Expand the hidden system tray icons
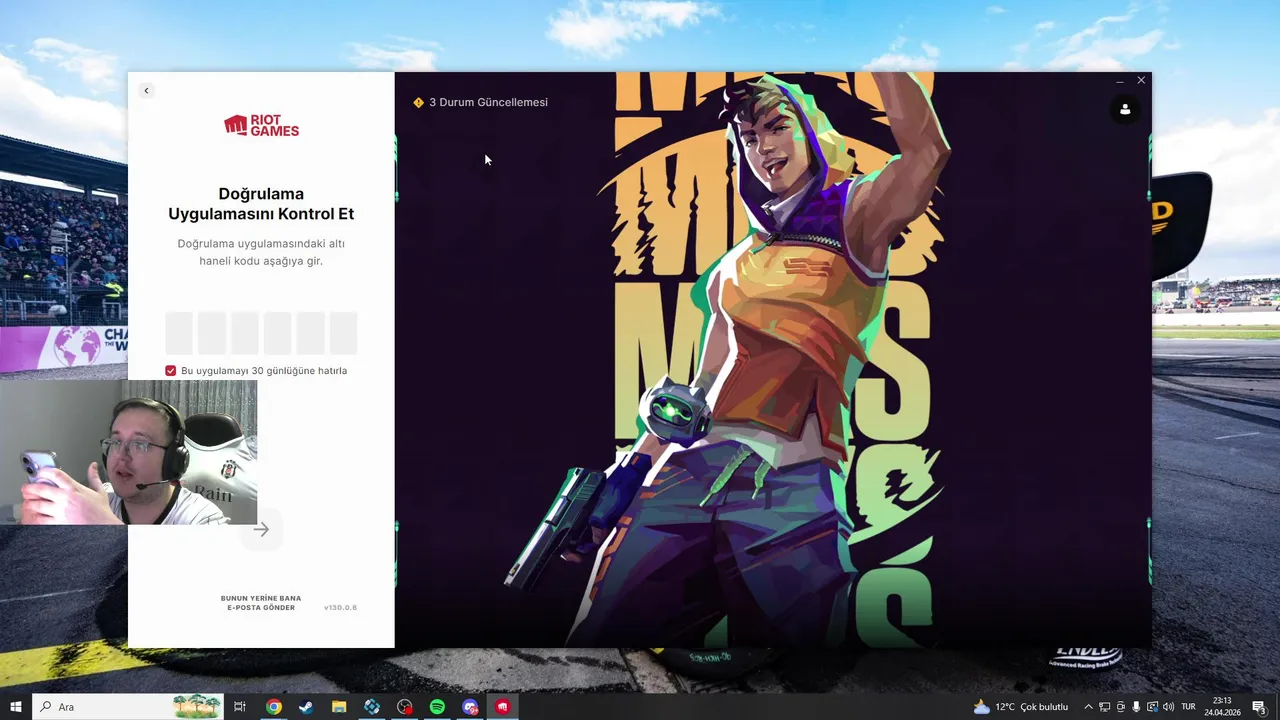This screenshot has height=720, width=1280. pos(1089,707)
